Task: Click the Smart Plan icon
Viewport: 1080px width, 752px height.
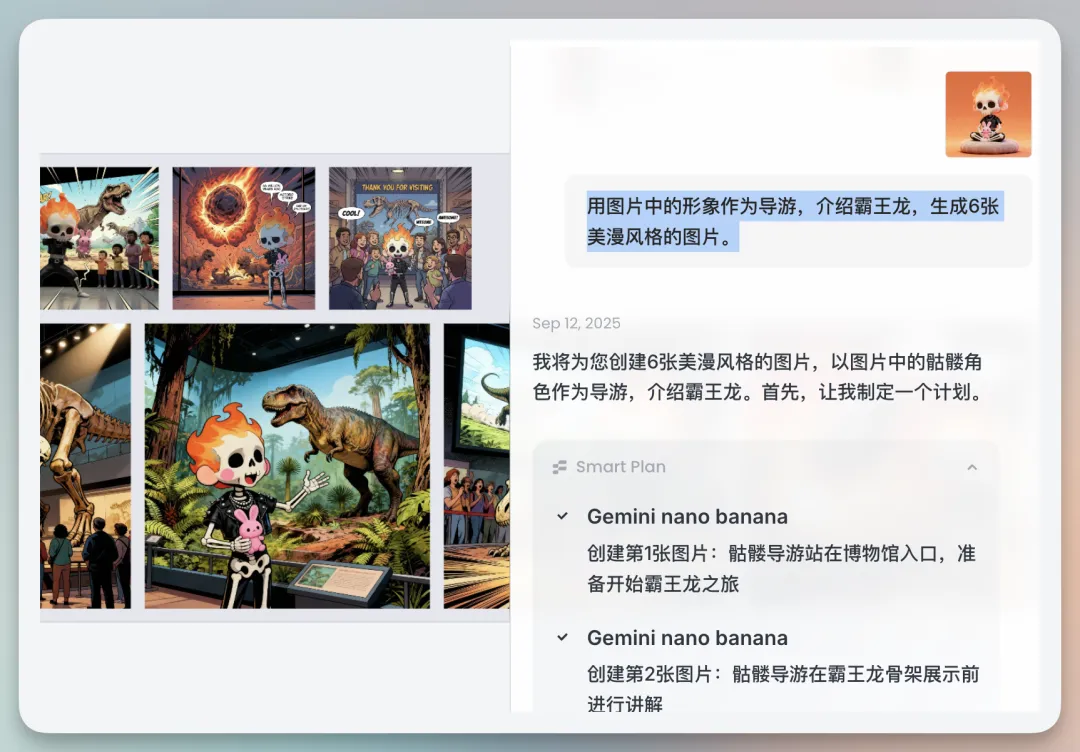Action: [560, 467]
